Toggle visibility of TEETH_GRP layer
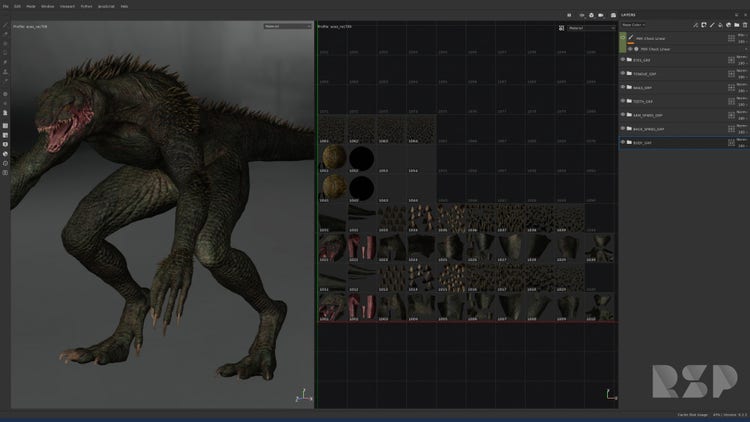This screenshot has width=750, height=422. pos(623,101)
